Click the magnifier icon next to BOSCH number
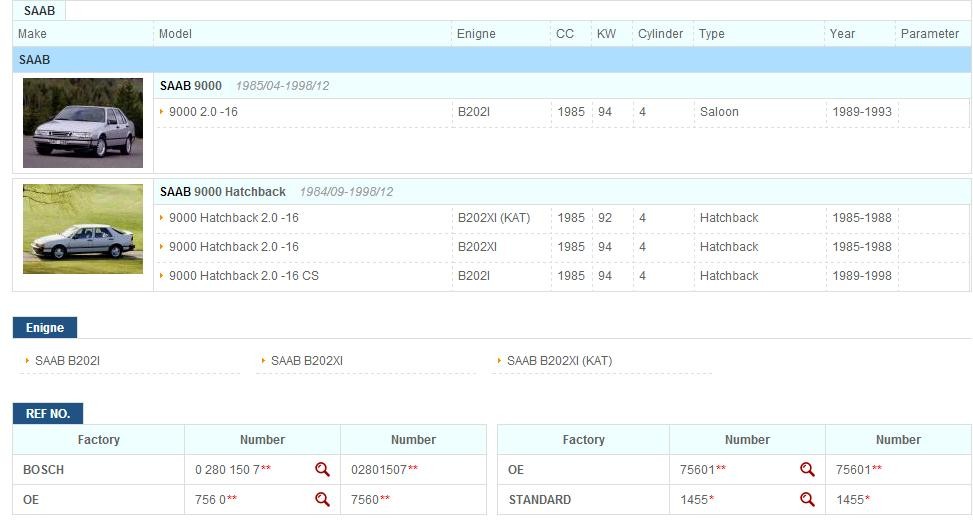 [322, 469]
